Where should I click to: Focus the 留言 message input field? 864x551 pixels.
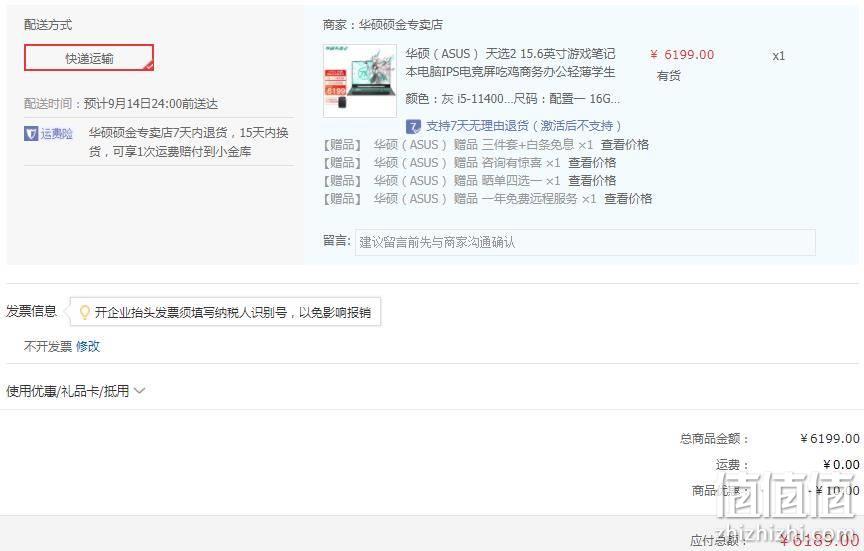click(x=585, y=242)
